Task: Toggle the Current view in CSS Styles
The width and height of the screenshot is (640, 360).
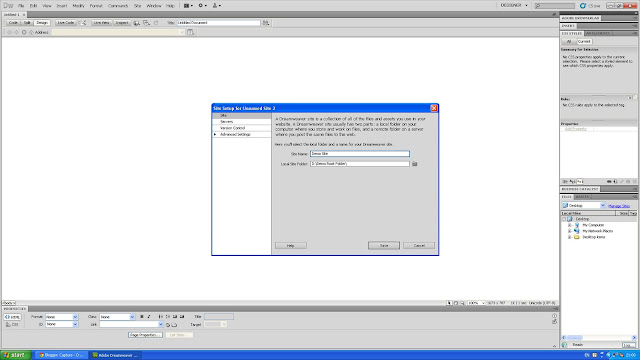Action: coord(584,41)
